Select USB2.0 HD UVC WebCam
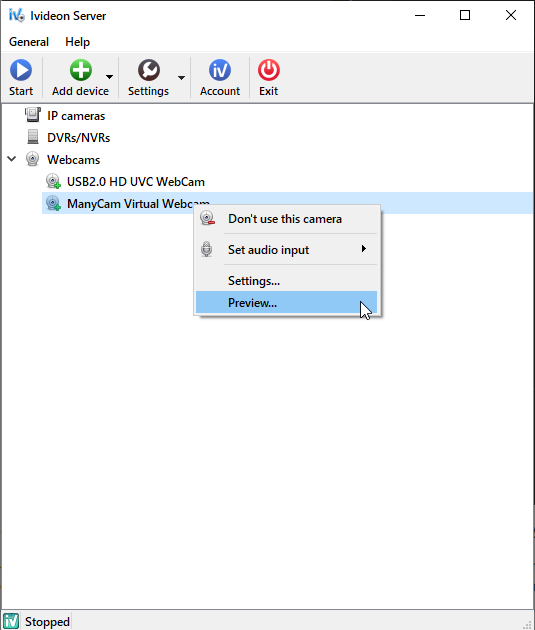 click(136, 182)
